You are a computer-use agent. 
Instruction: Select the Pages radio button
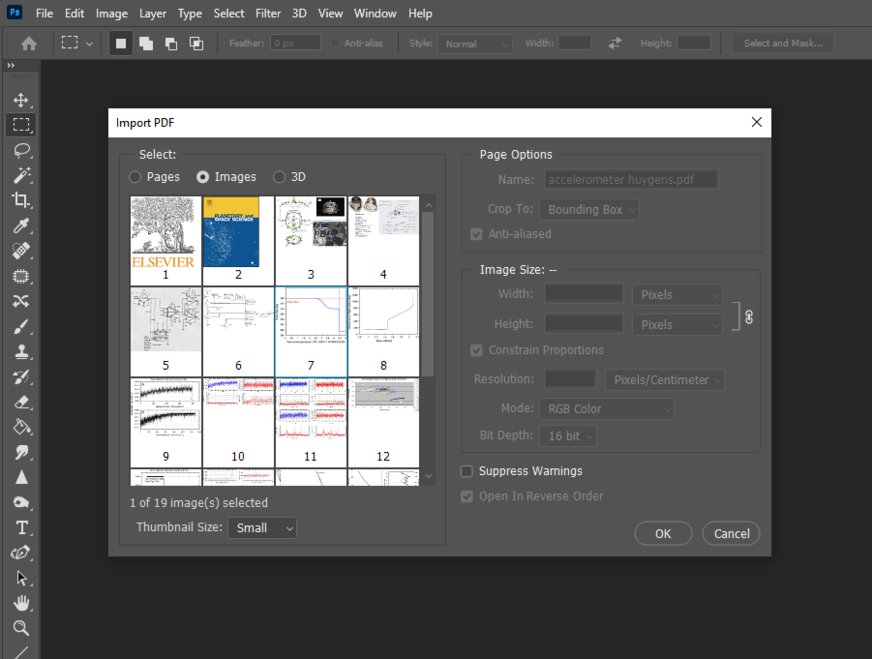[x=136, y=177]
